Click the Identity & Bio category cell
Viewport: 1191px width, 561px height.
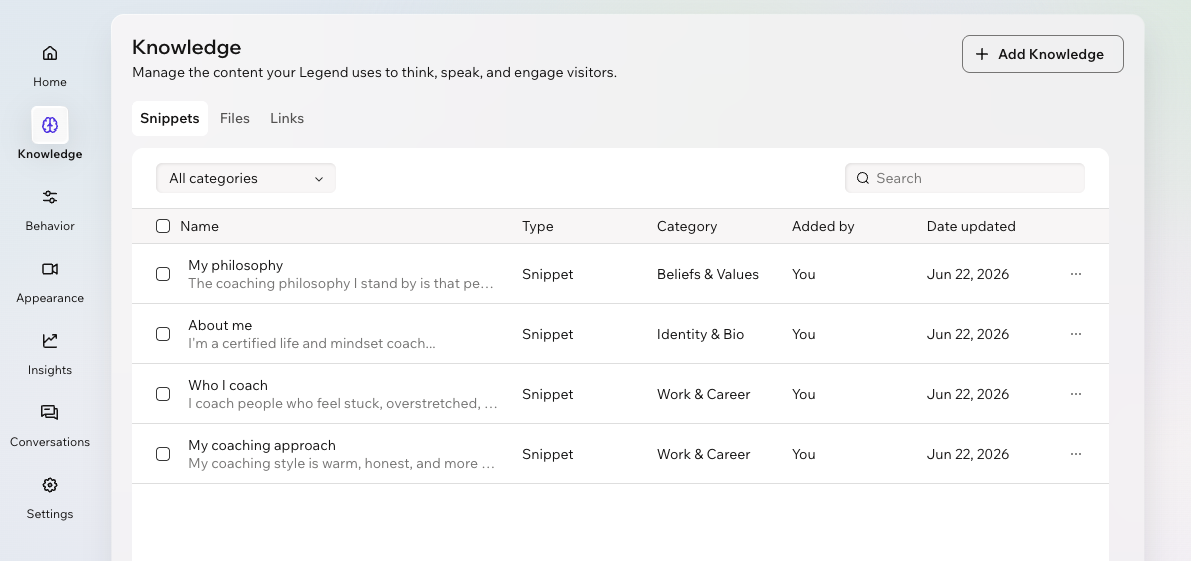coord(700,334)
